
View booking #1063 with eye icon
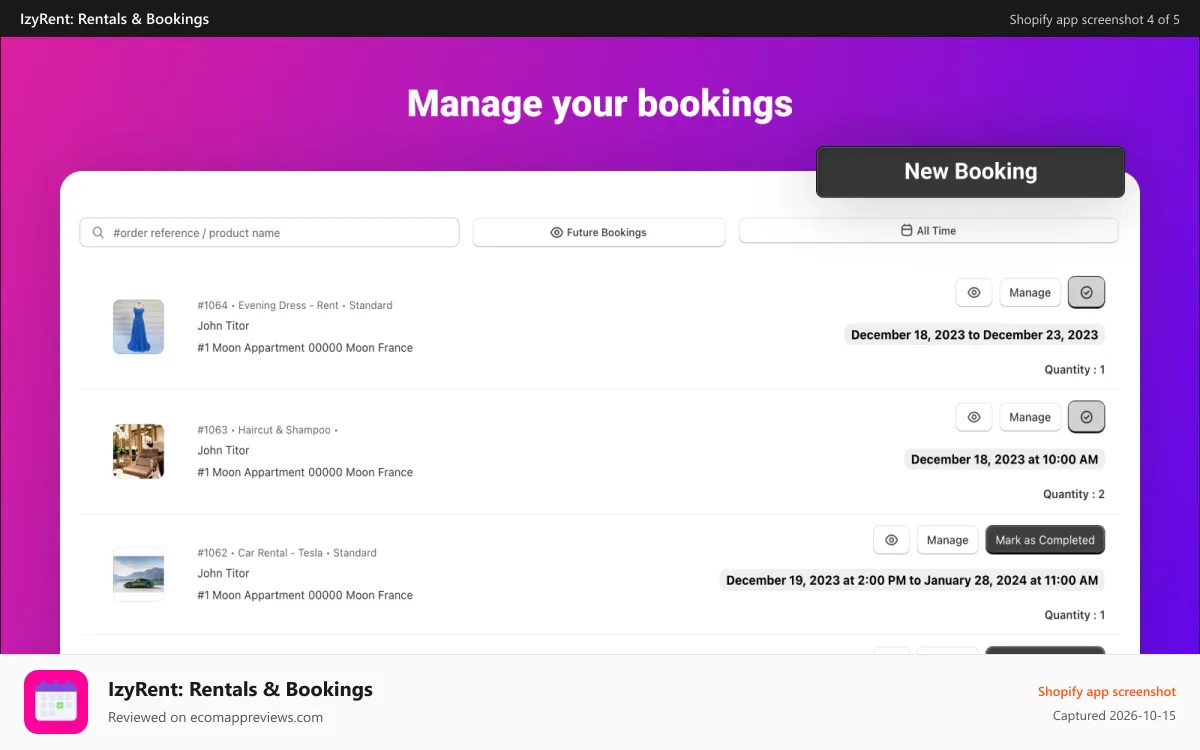click(x=974, y=417)
